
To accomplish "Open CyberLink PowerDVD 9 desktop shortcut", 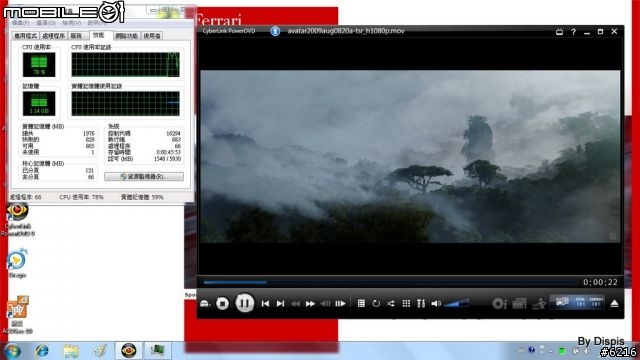I will pyautogui.click(x=17, y=219).
